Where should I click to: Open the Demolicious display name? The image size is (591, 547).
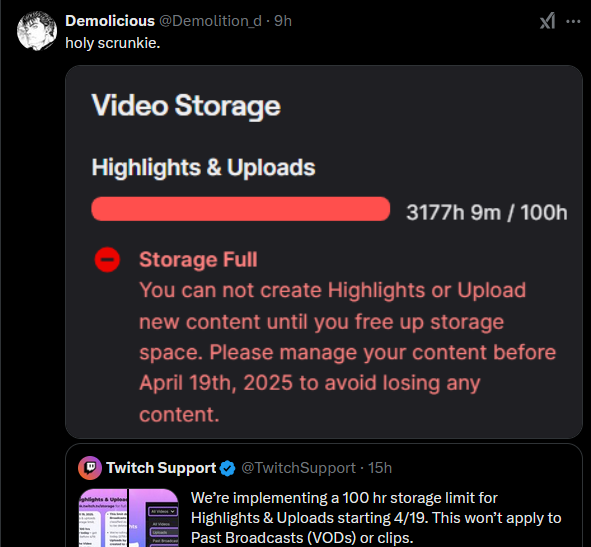pos(110,21)
